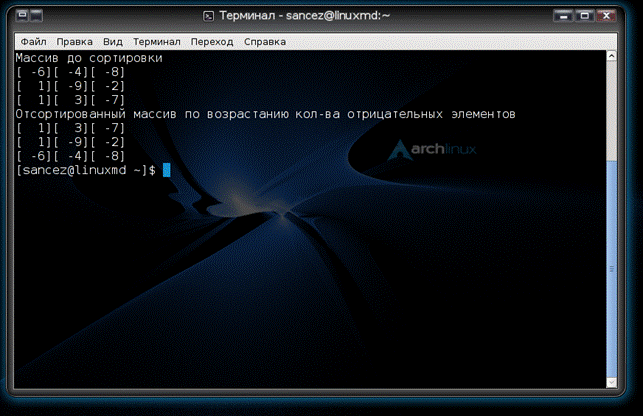Click the window menu icon in title bar
This screenshot has width=643, height=416.
pyautogui.click(x=23, y=16)
